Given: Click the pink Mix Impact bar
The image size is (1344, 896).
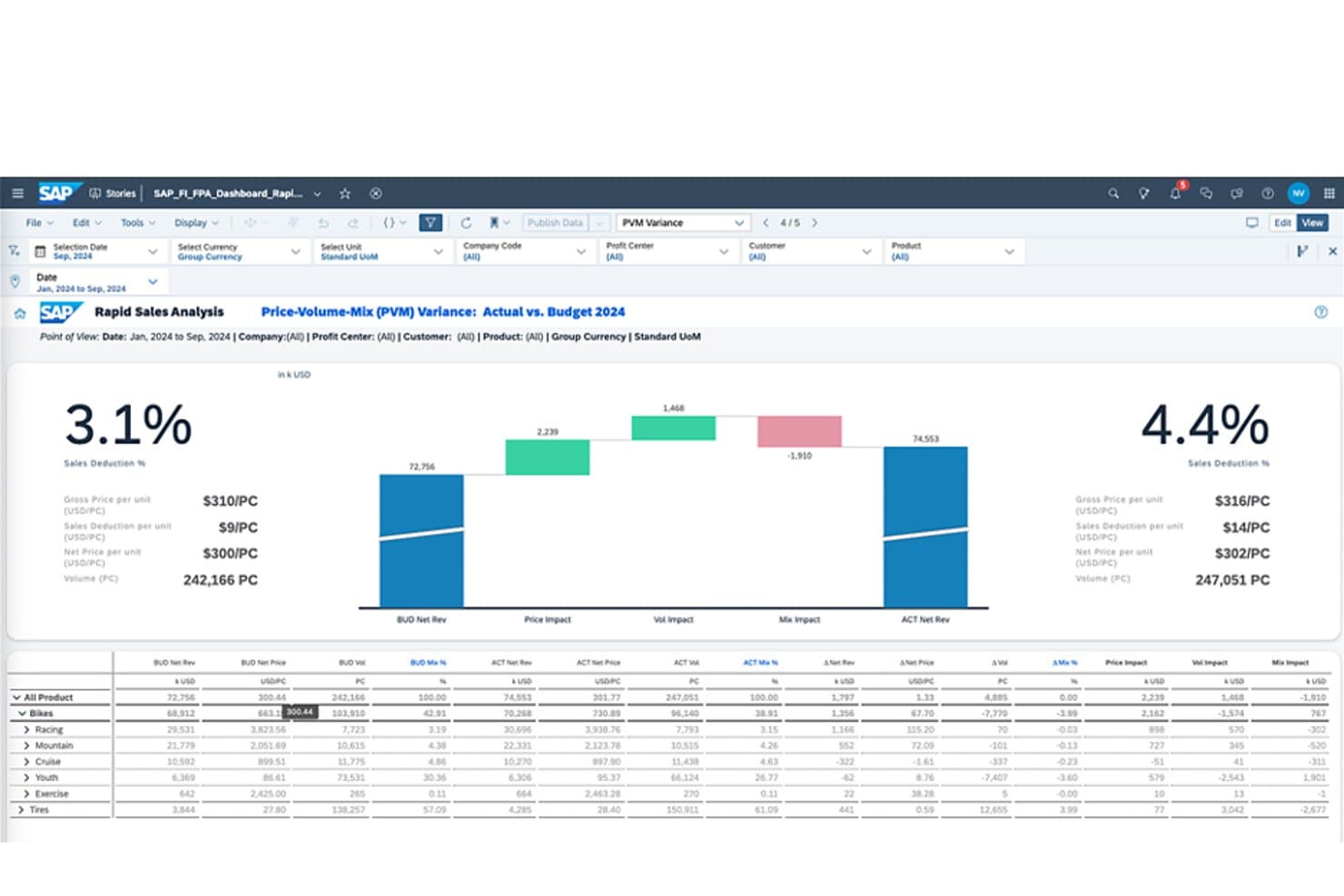Looking at the screenshot, I should coord(799,431).
